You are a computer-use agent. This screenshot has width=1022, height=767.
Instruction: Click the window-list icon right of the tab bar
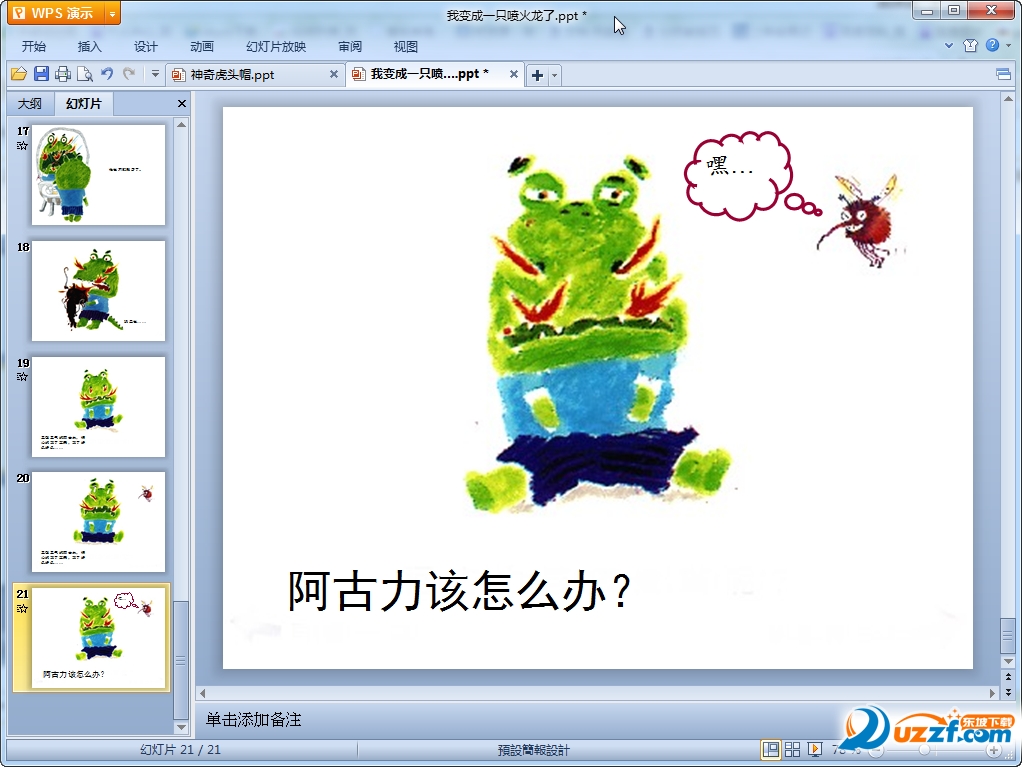(x=1004, y=74)
